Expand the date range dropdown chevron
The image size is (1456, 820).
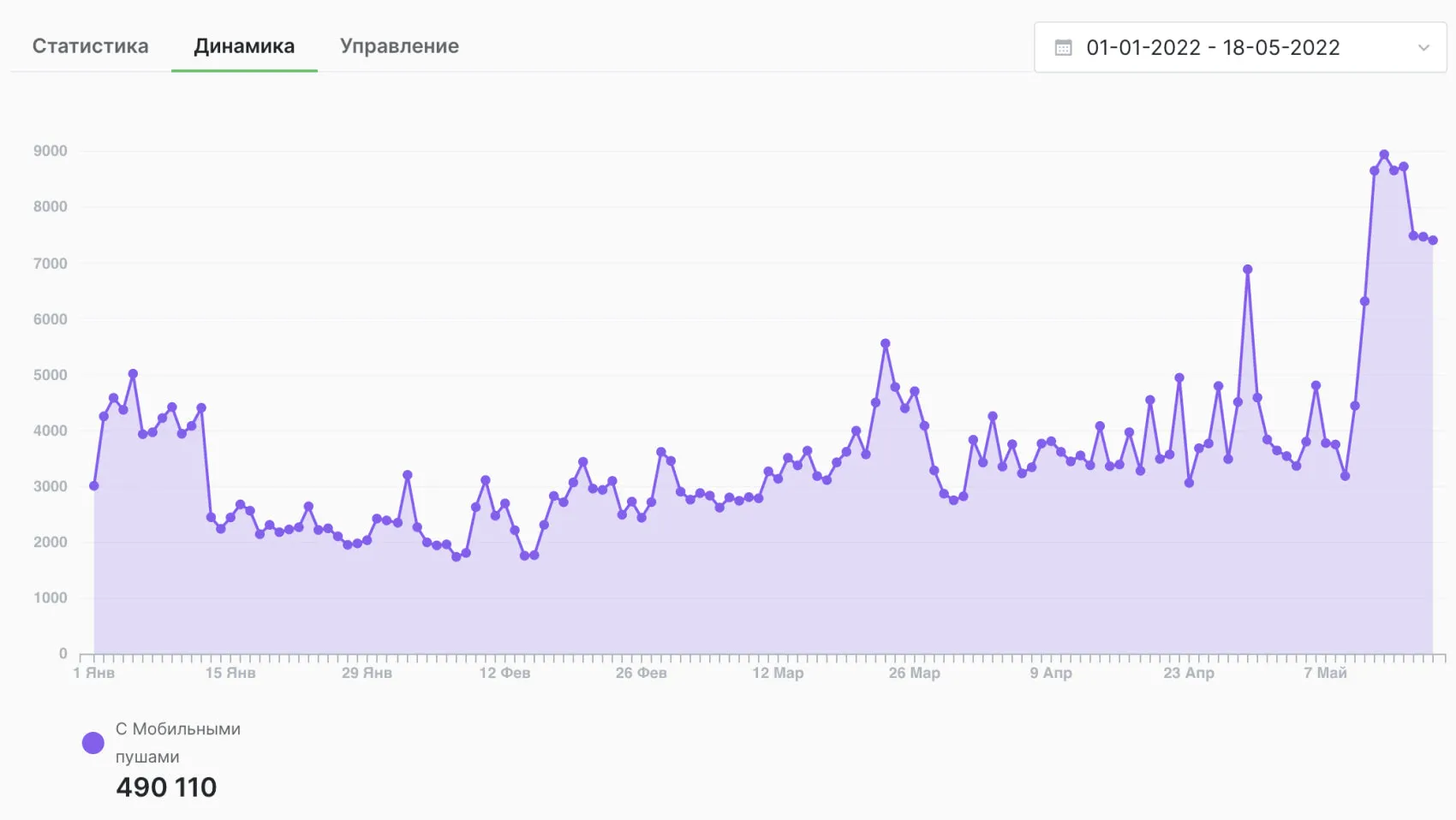click(x=1423, y=48)
